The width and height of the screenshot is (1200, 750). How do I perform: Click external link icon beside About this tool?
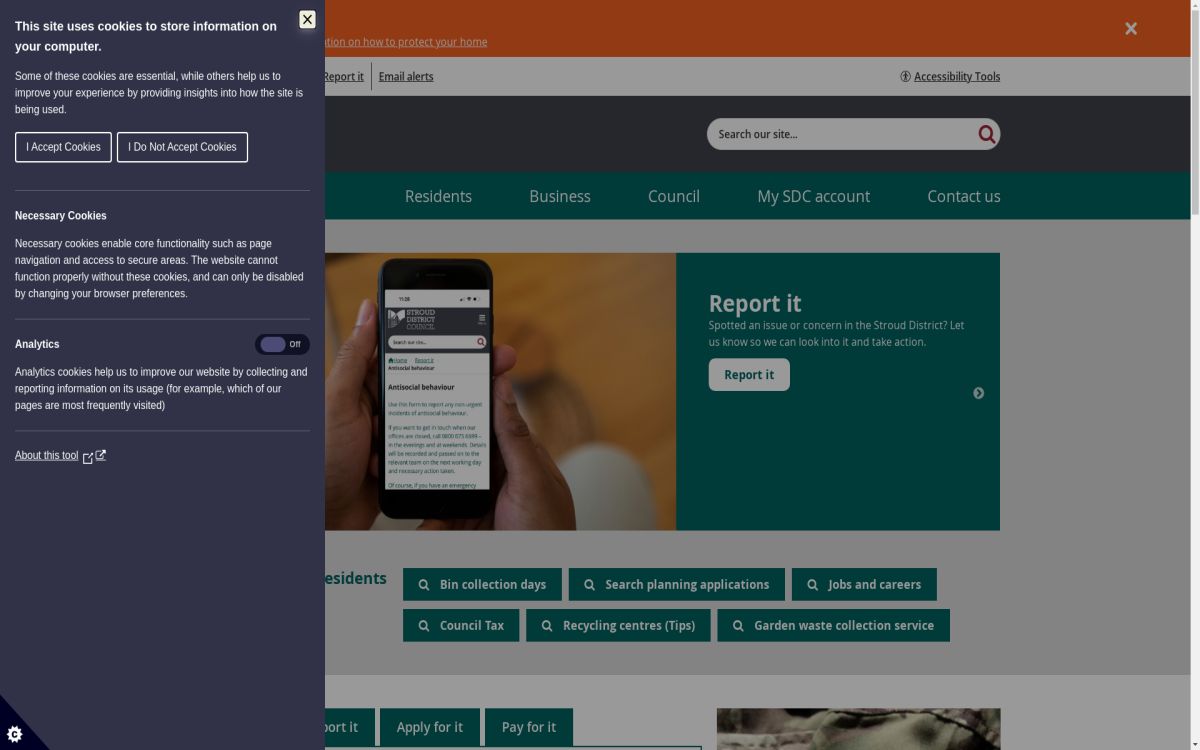pos(100,456)
